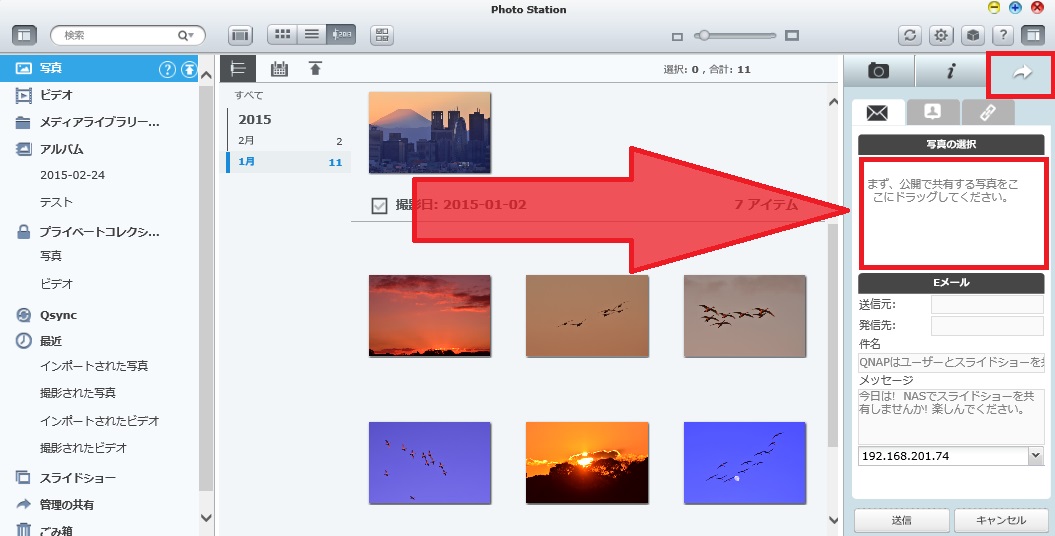Select 2月 in the timeline
Screen dimensions: 1055x536
click(x=289, y=141)
